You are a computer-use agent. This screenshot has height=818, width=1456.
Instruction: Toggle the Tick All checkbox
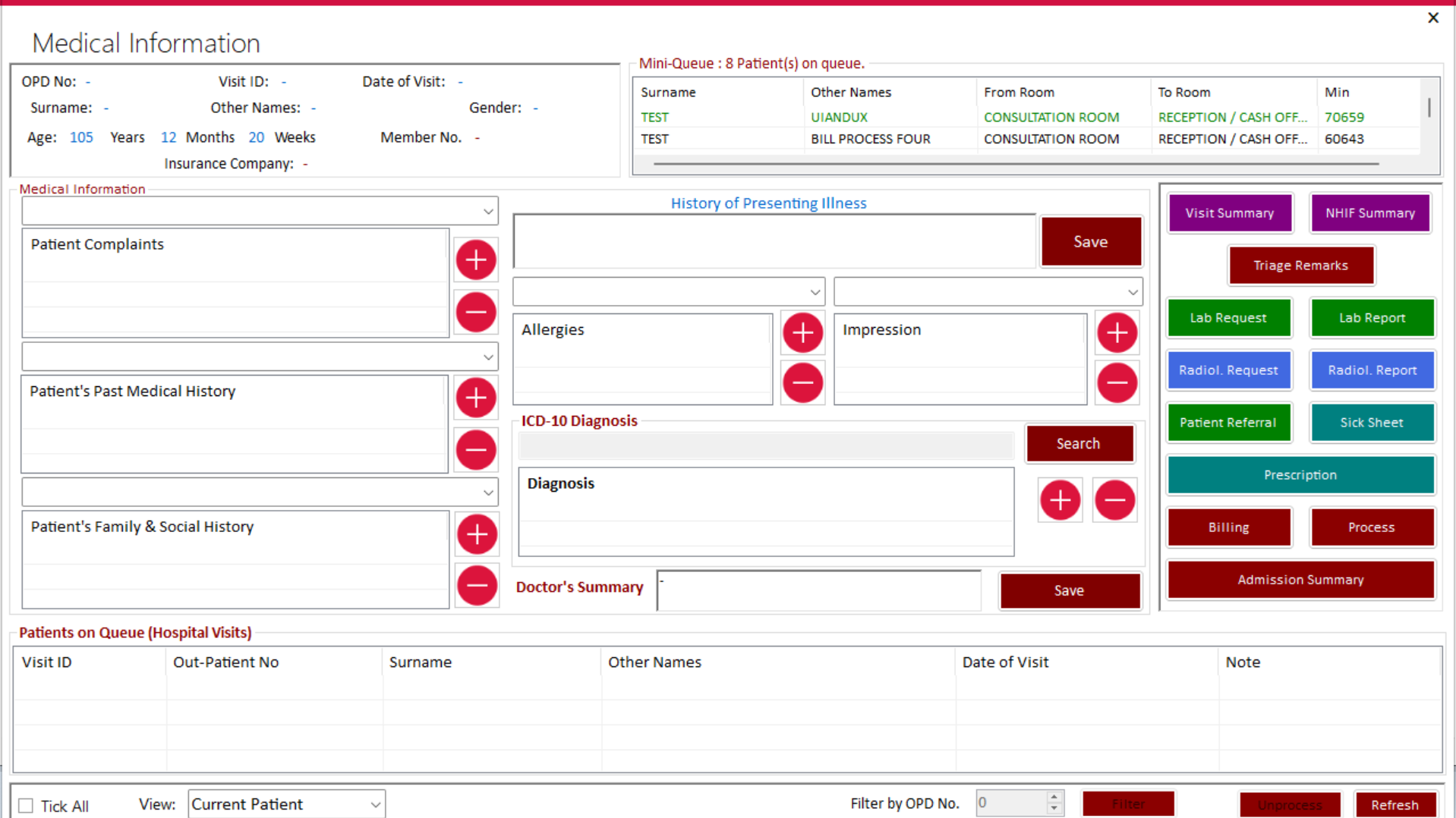tap(27, 806)
